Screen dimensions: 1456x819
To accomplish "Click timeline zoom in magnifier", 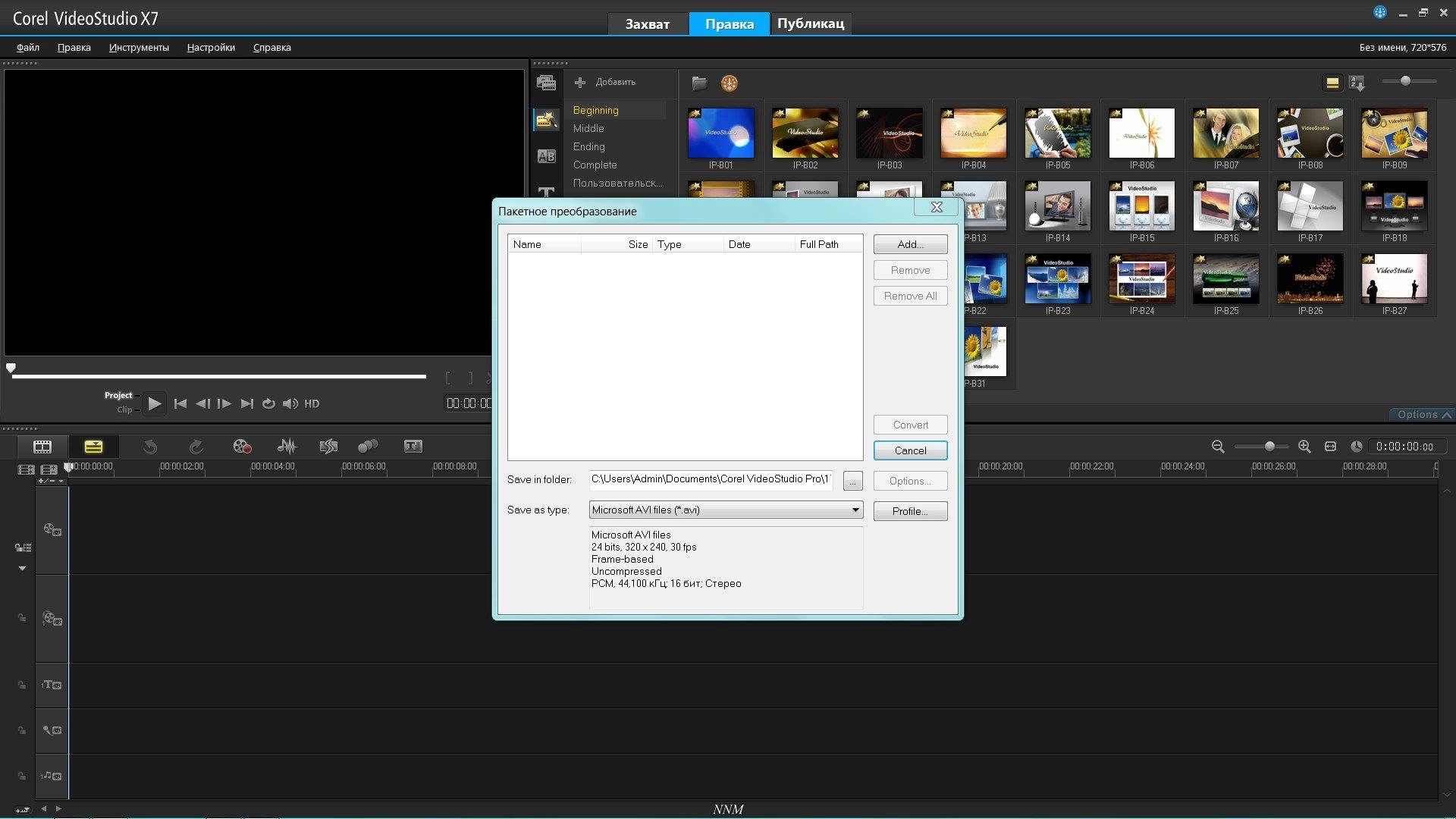I will (1304, 447).
